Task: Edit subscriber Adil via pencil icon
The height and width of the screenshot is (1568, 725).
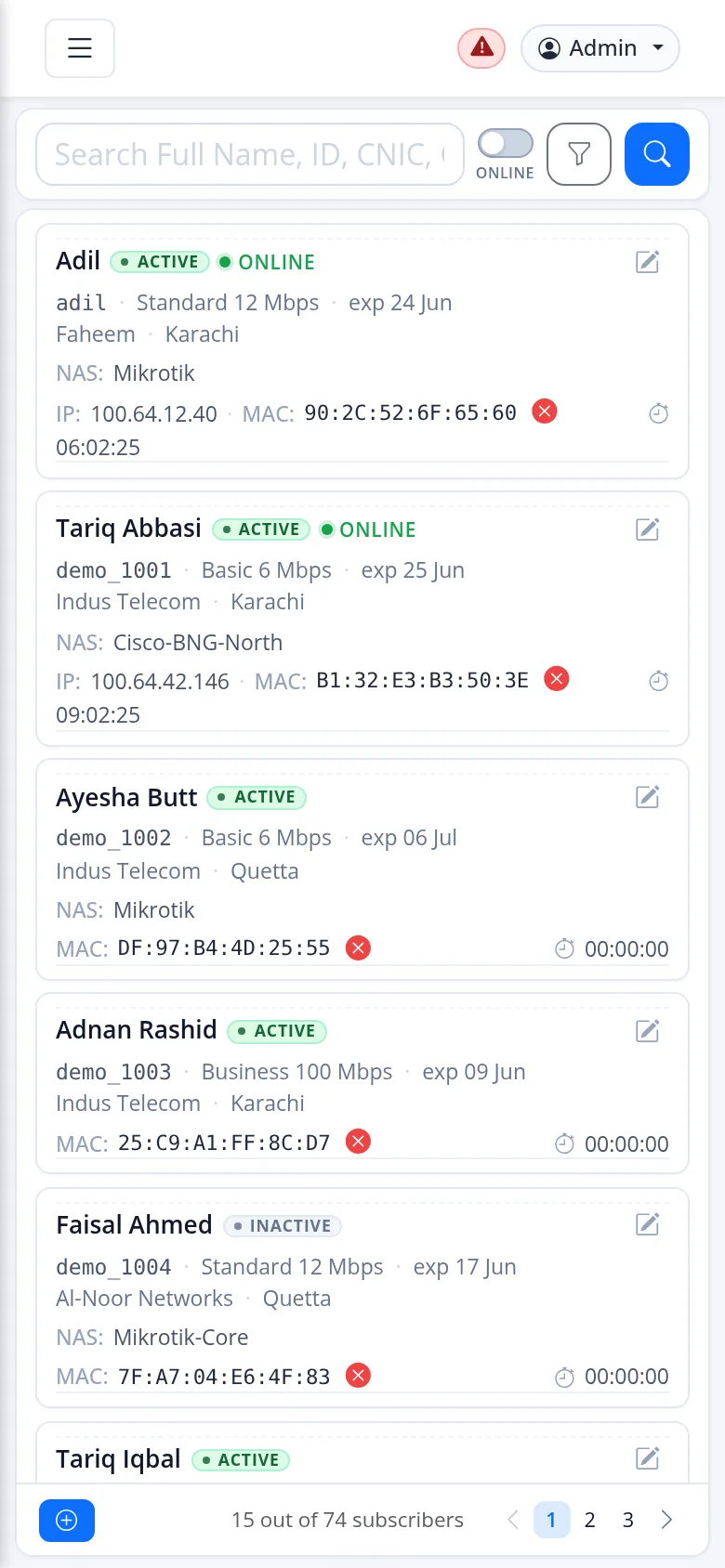Action: tap(648, 262)
